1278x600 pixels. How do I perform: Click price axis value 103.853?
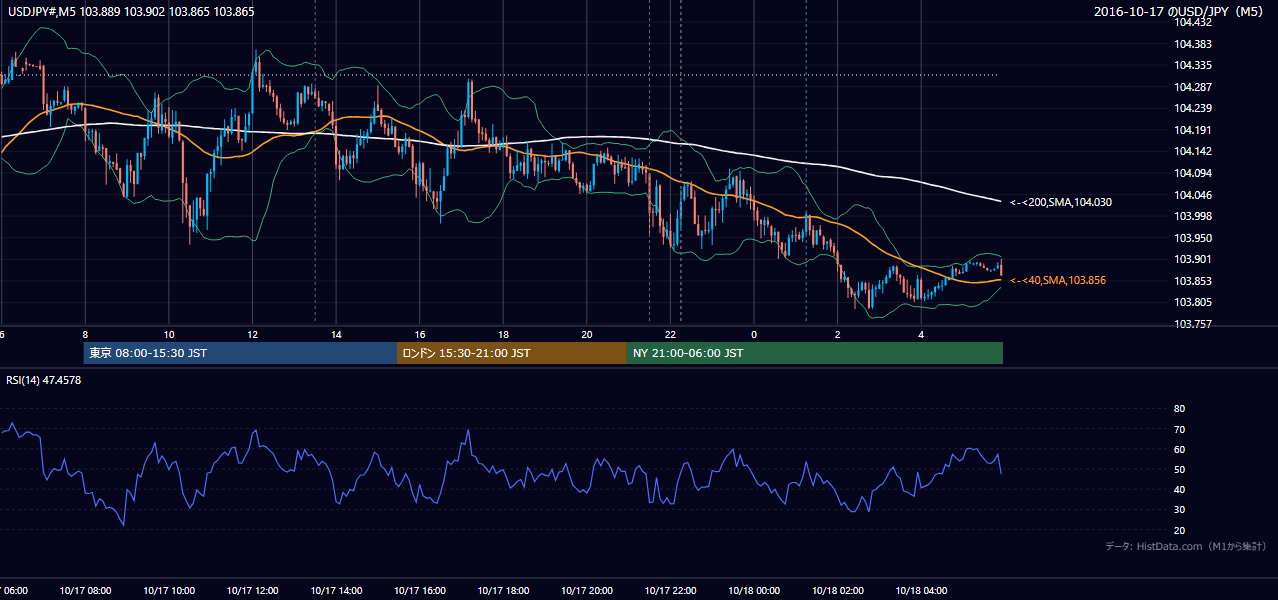pos(1193,281)
